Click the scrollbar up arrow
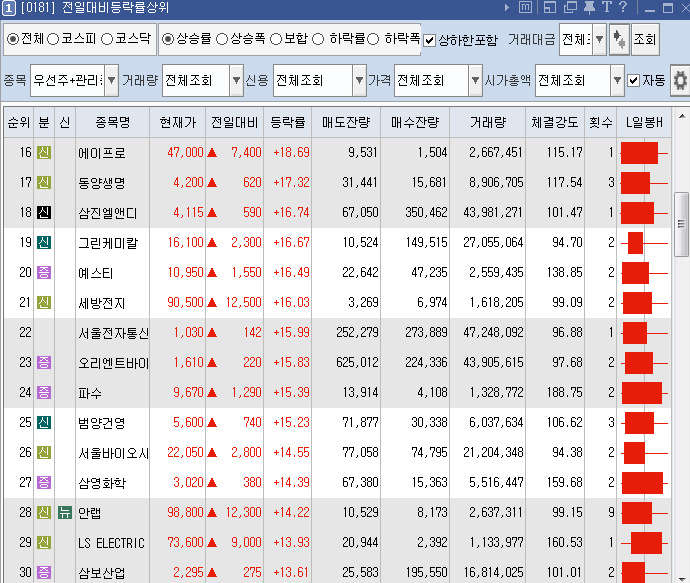Viewport: 690px width, 583px height. click(x=682, y=117)
